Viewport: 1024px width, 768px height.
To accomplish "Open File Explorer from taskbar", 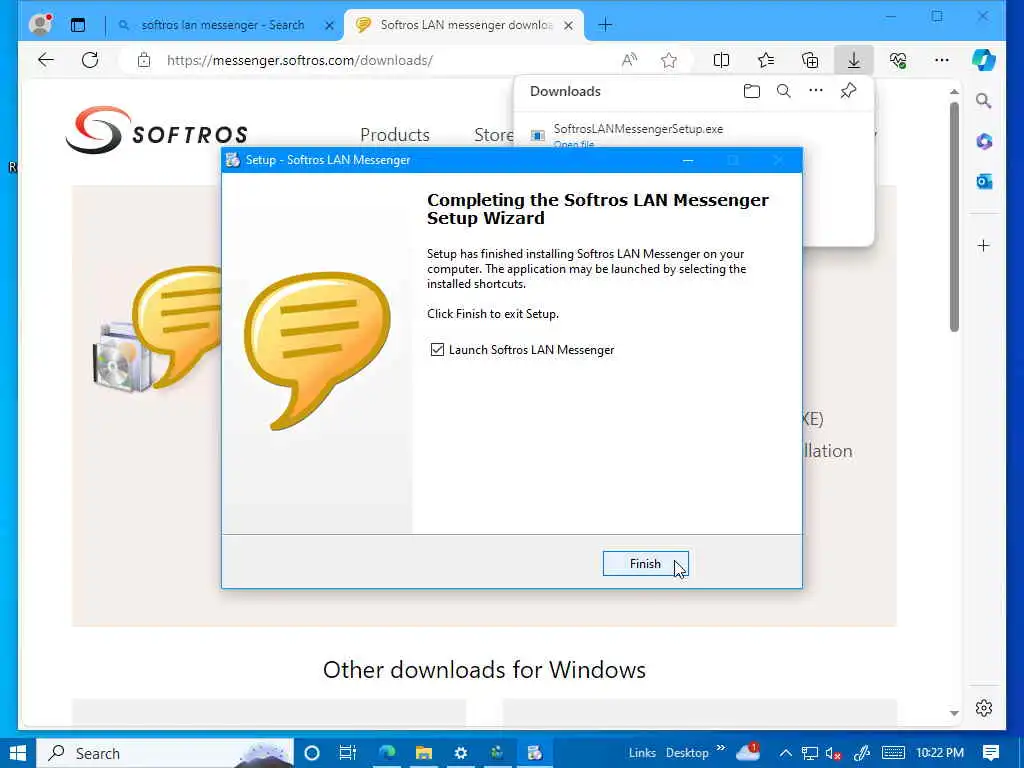I will (424, 753).
